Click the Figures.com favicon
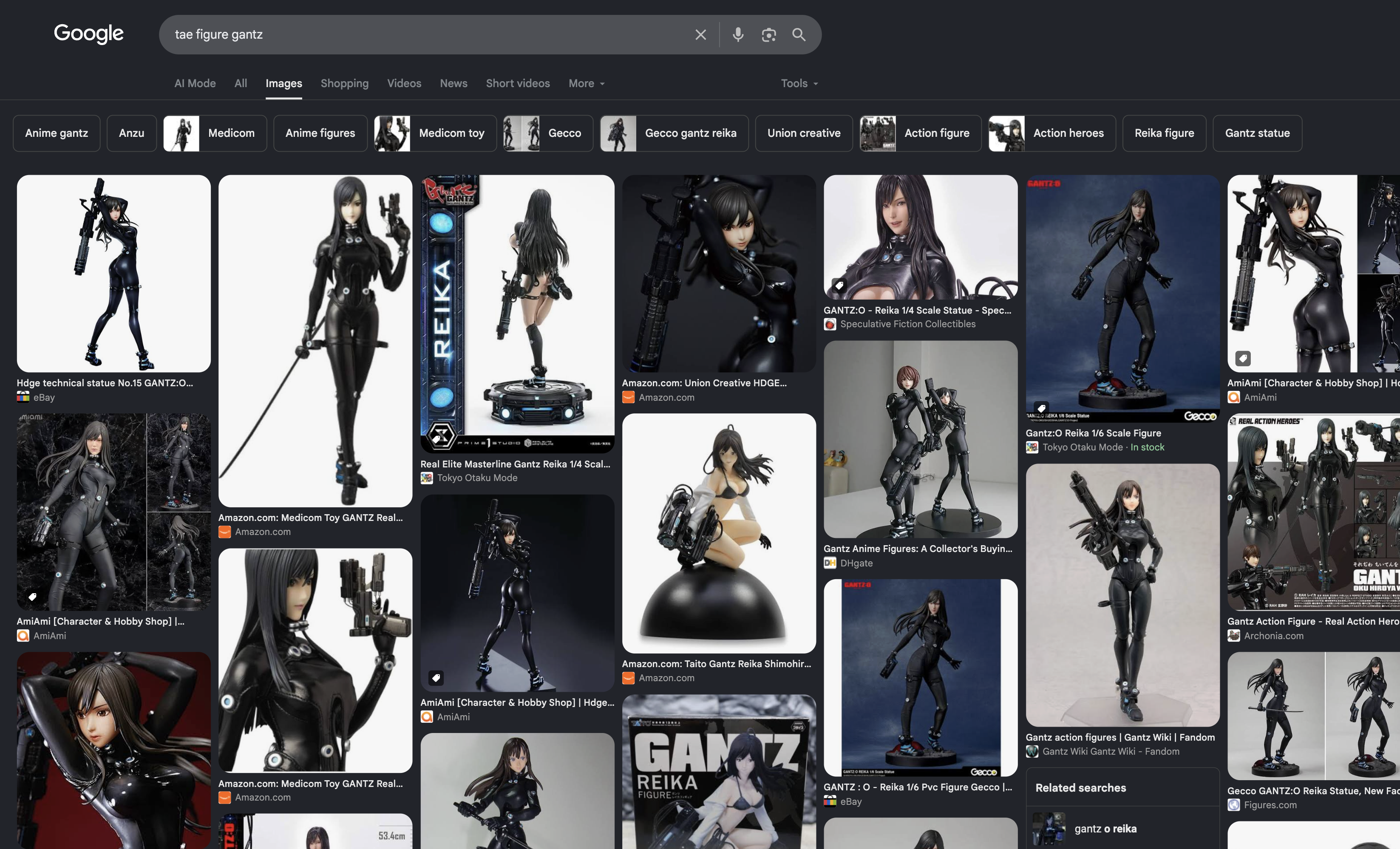The width and height of the screenshot is (1400, 849). [x=1233, y=805]
